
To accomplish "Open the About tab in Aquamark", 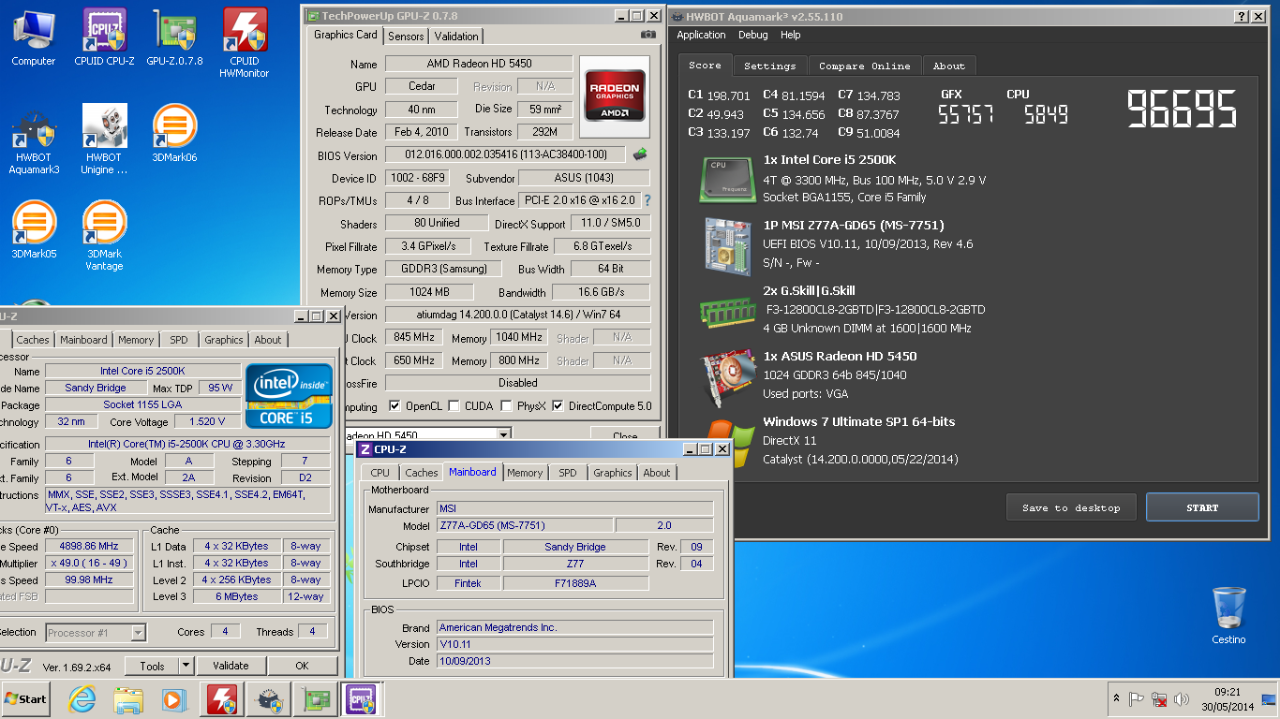I will pos(949,66).
